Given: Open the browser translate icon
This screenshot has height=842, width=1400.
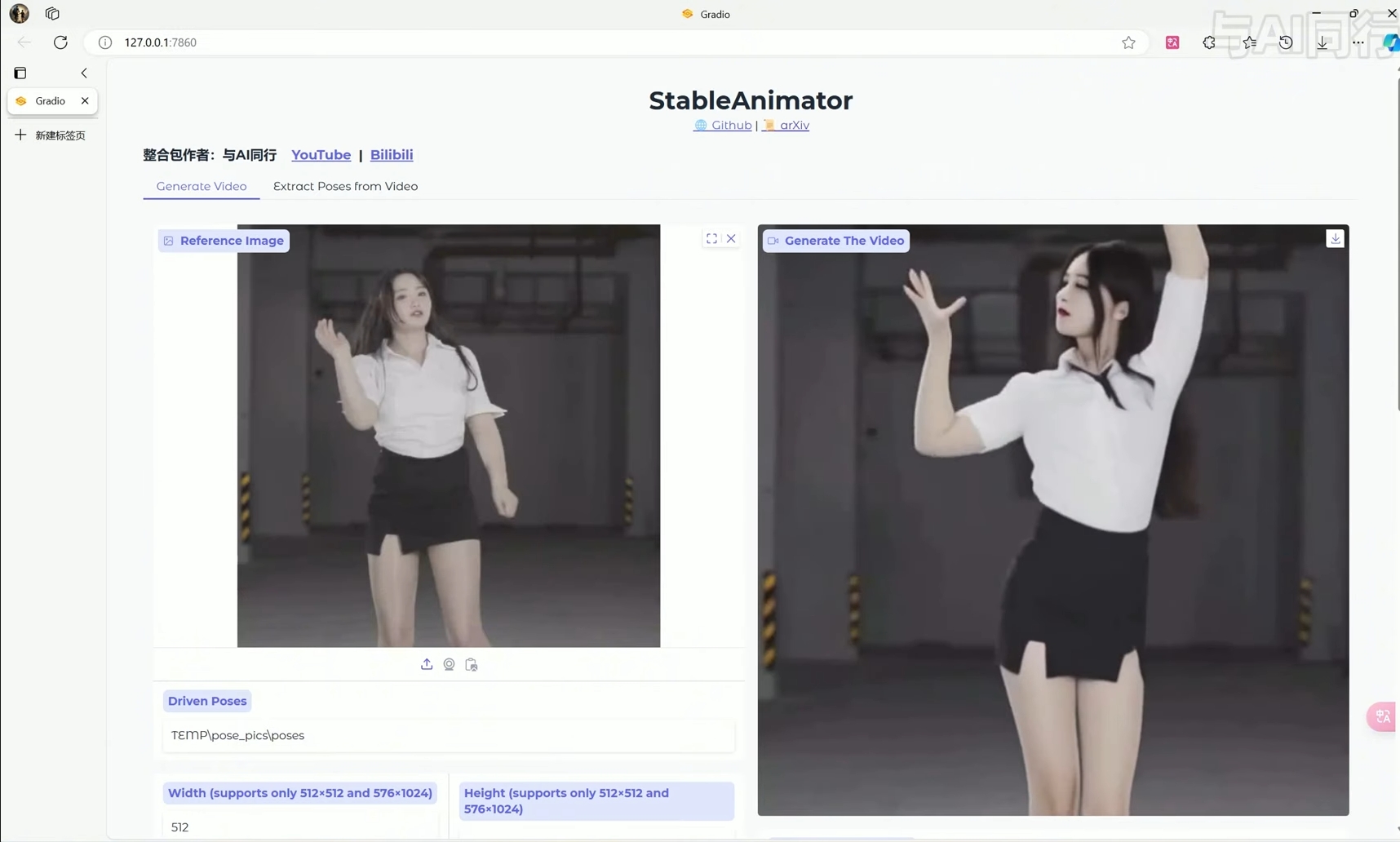Looking at the screenshot, I should click(1172, 42).
